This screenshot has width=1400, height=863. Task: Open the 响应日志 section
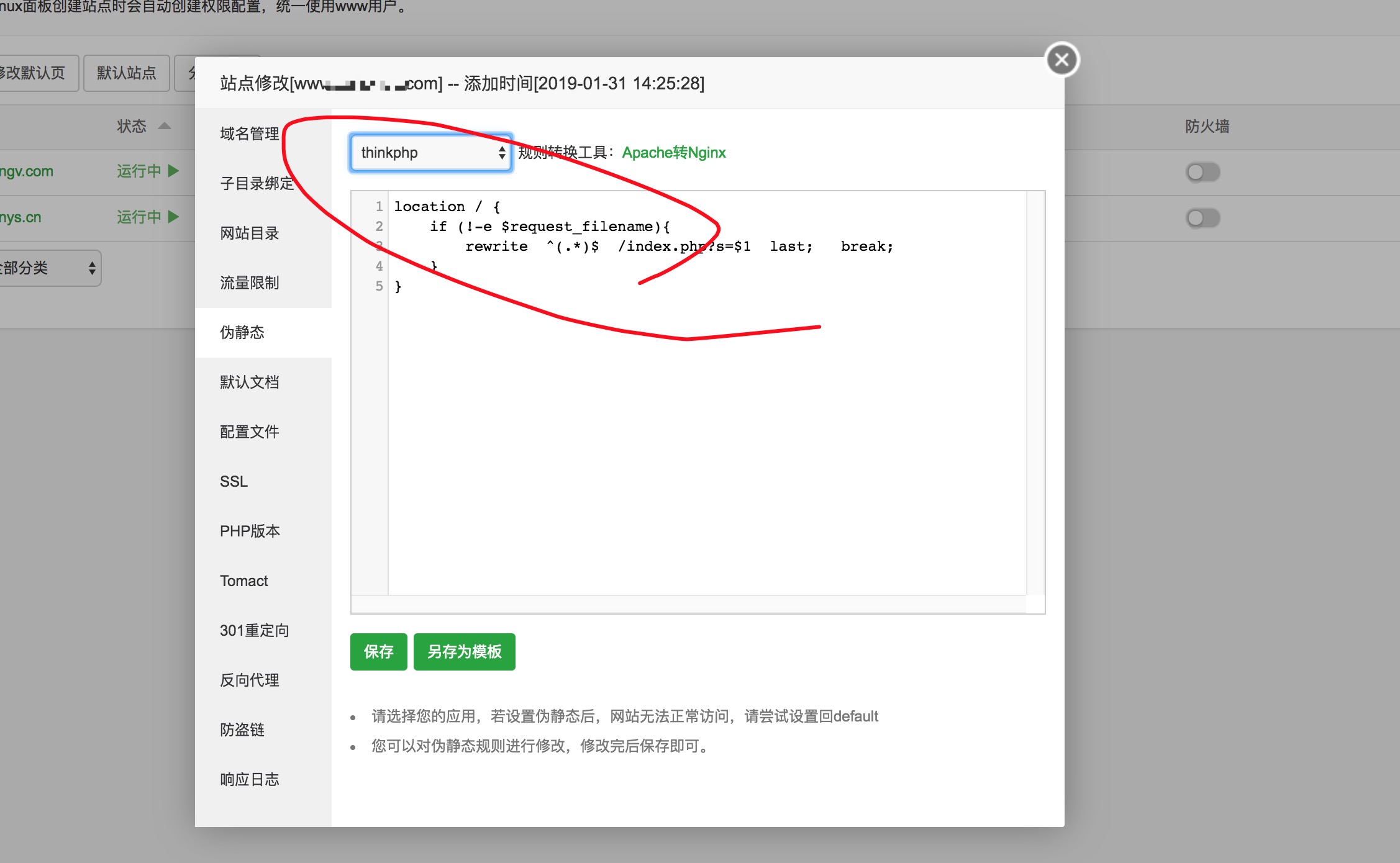point(249,779)
